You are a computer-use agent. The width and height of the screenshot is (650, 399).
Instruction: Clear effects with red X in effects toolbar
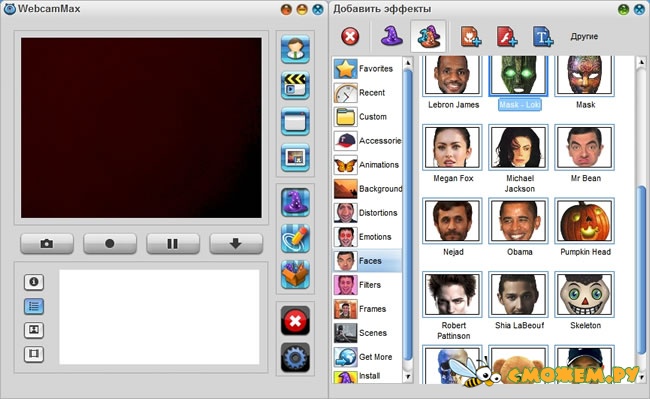tap(350, 36)
